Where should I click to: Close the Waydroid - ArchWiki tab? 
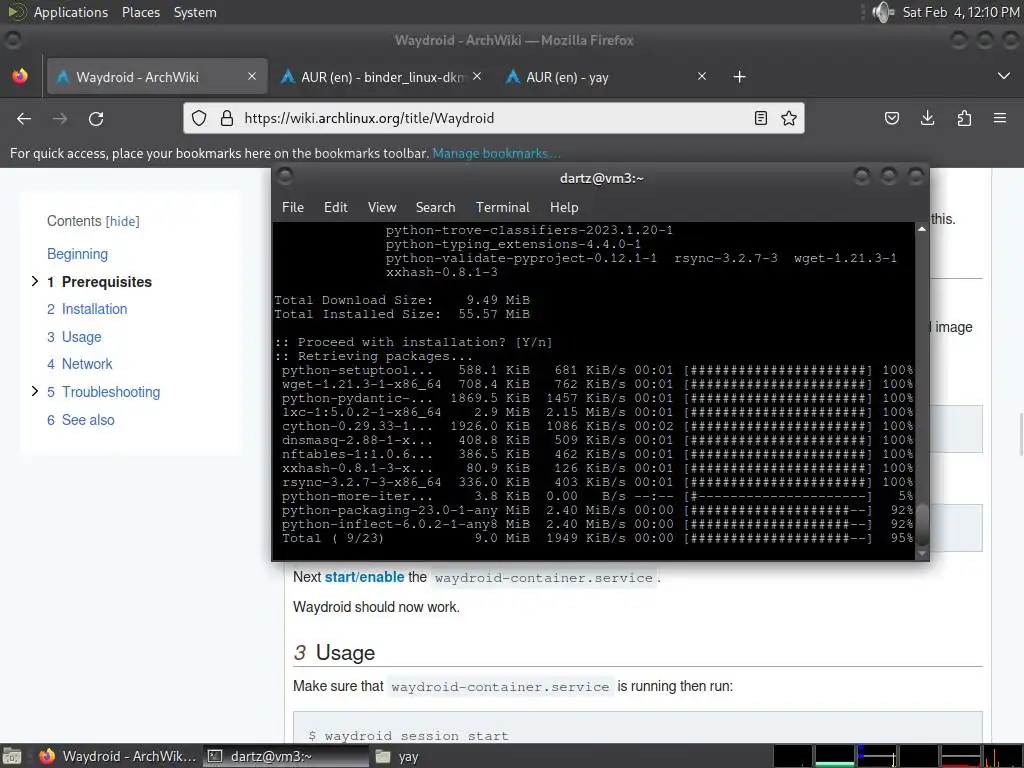[x=252, y=76]
